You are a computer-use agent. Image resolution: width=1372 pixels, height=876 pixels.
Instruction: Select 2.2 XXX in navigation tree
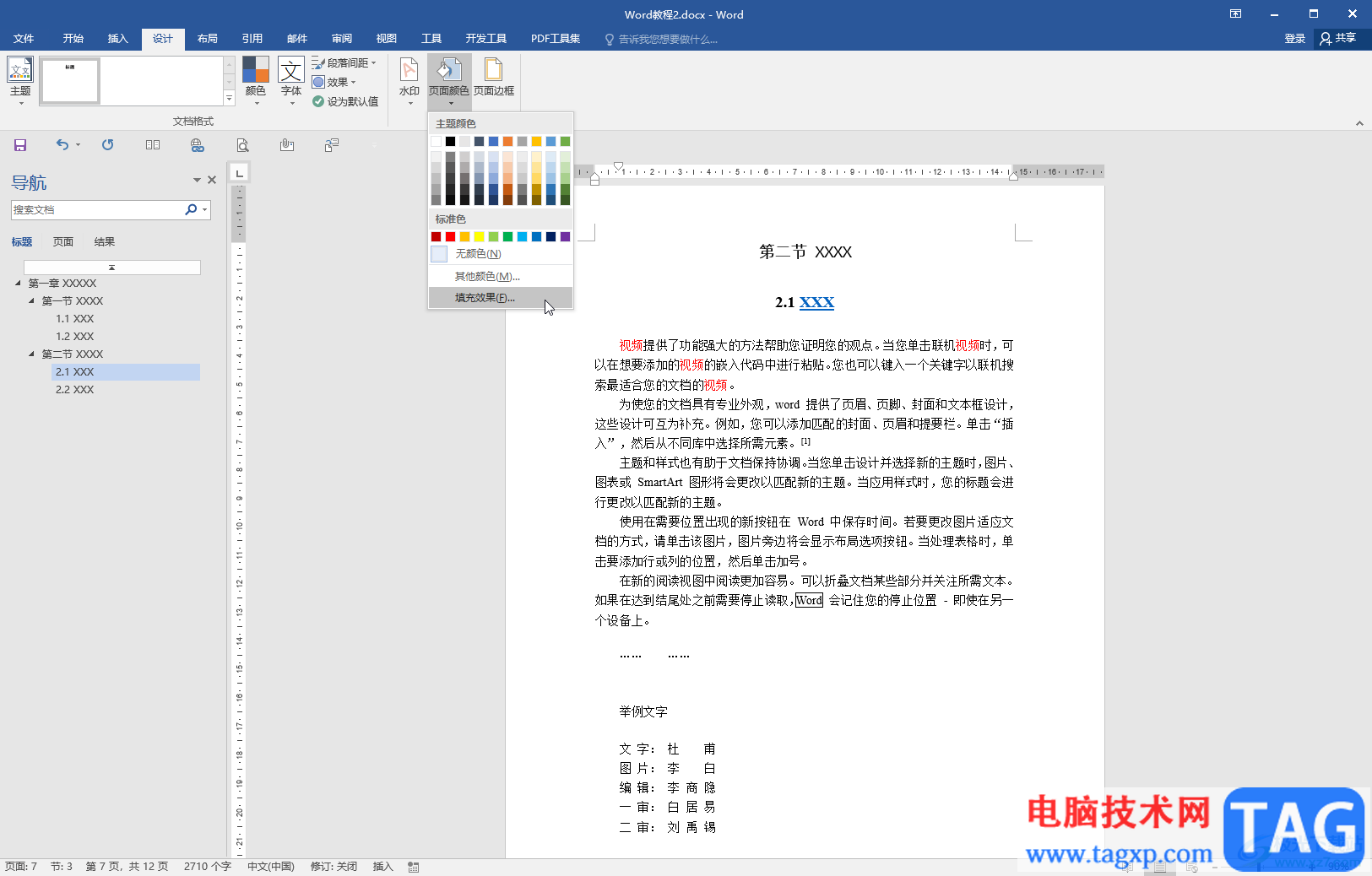click(x=74, y=389)
